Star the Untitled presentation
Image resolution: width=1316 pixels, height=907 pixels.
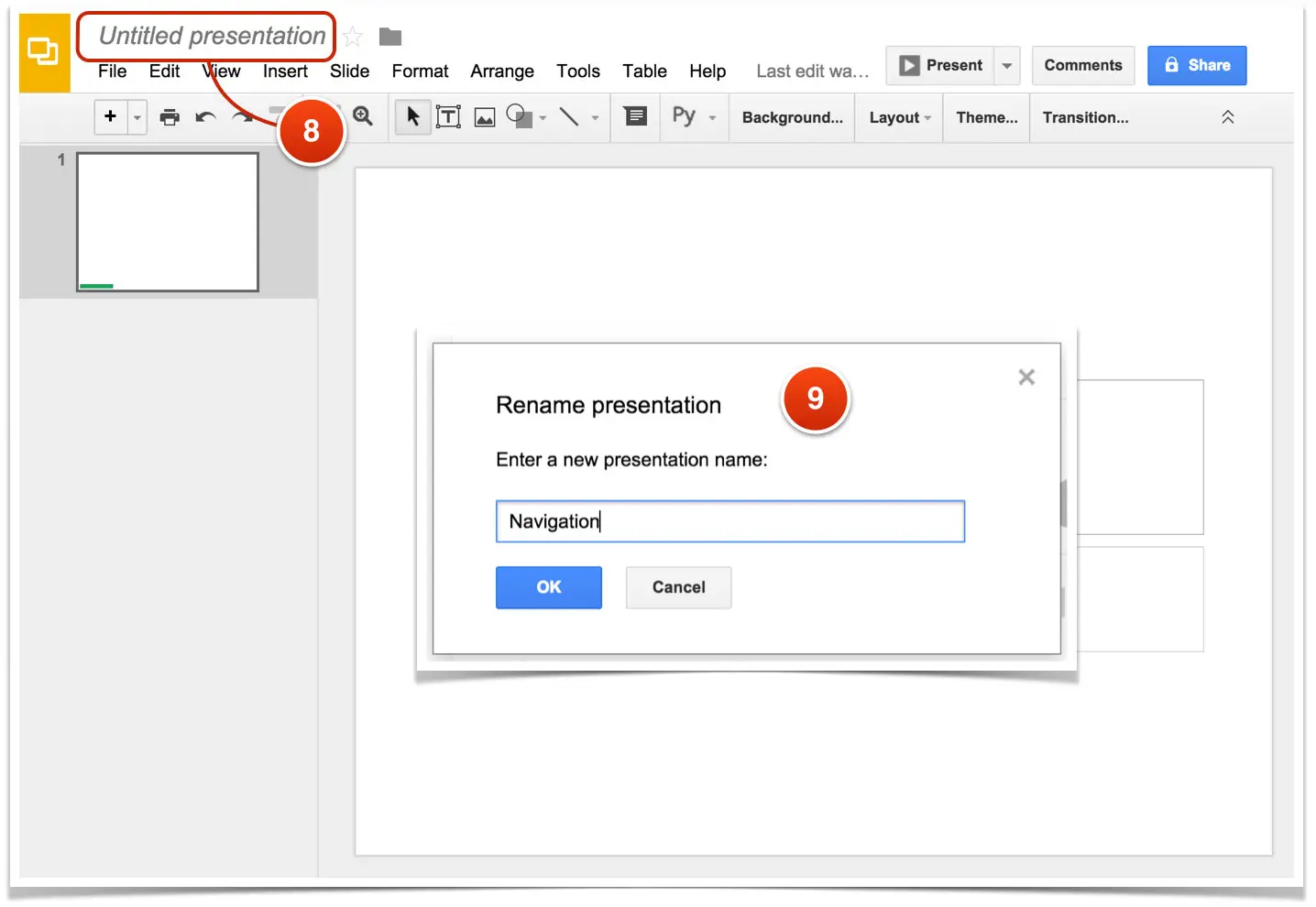click(353, 38)
